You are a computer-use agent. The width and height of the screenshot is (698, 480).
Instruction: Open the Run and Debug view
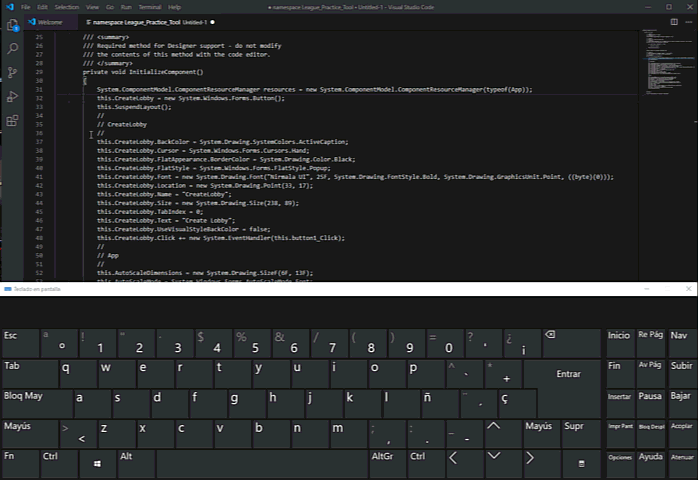coord(12,97)
